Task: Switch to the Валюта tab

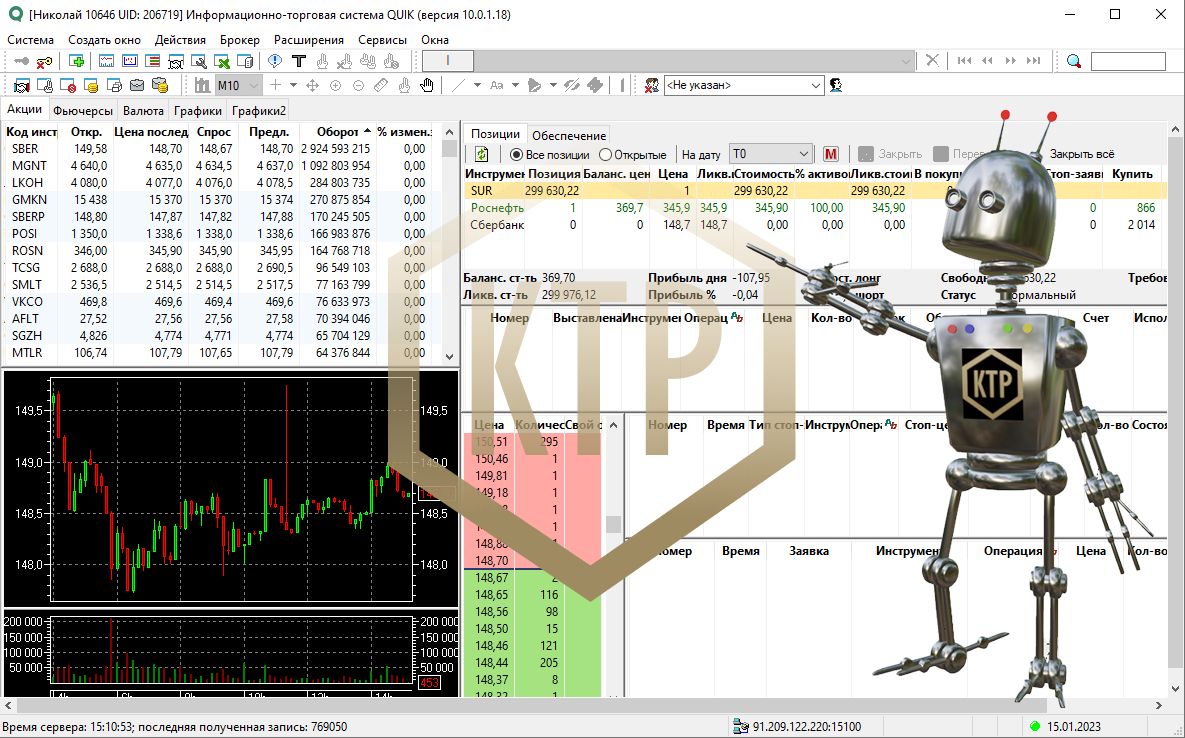Action: pos(143,110)
